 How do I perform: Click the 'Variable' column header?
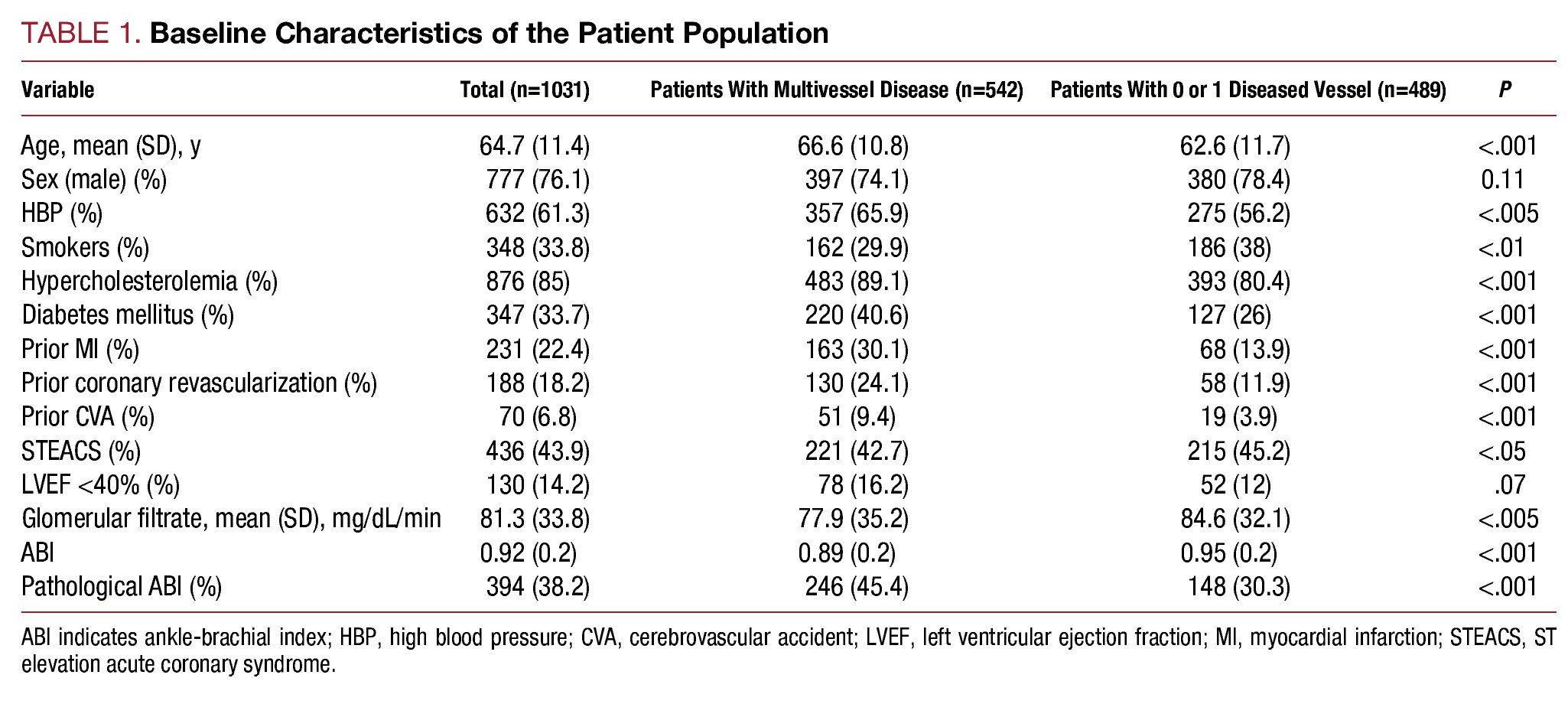[x=57, y=90]
